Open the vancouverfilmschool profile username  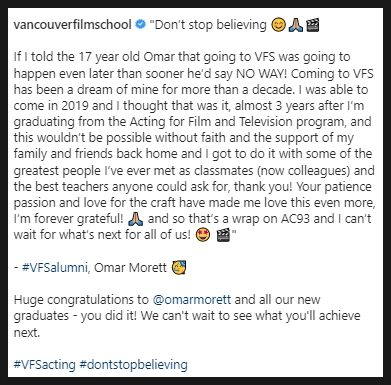73,25
